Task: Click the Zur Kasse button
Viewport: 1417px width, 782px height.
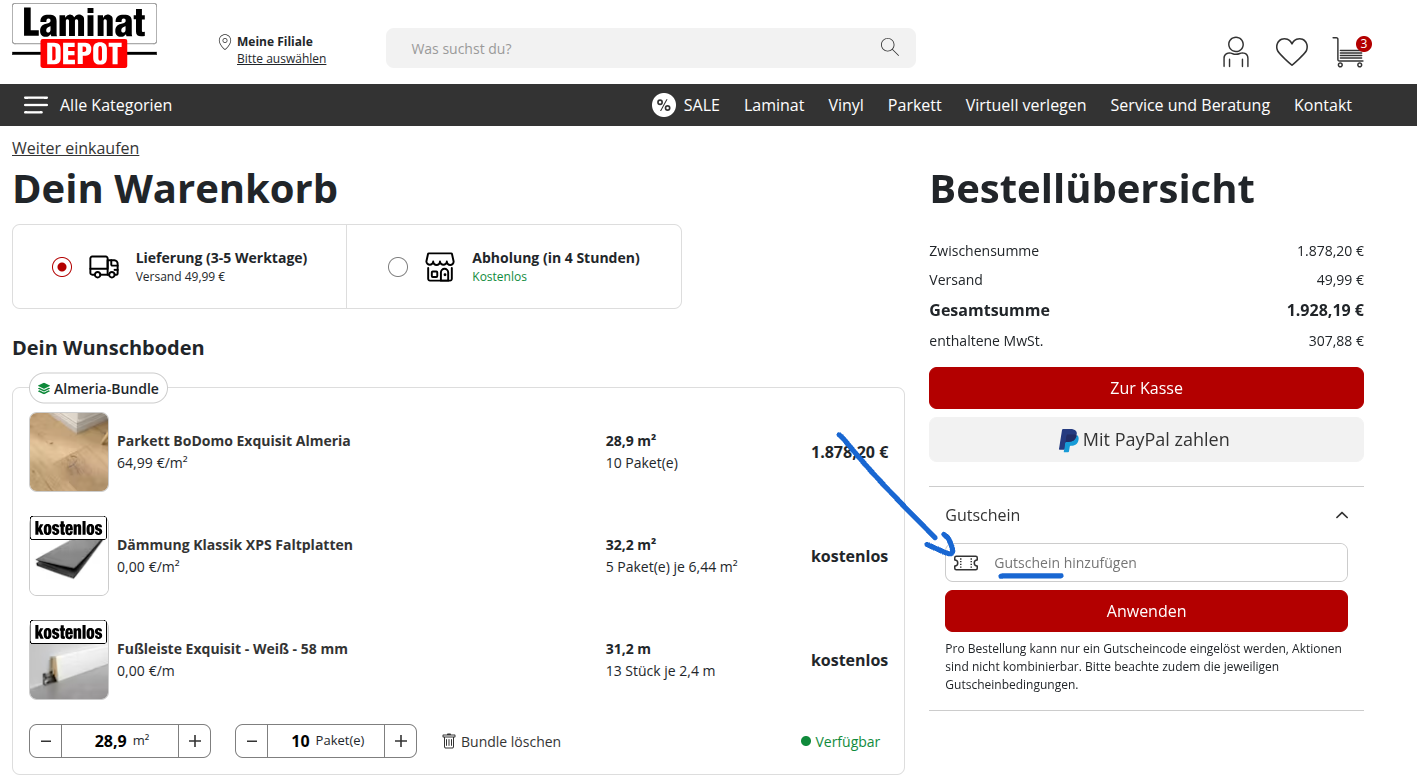Action: (x=1146, y=388)
